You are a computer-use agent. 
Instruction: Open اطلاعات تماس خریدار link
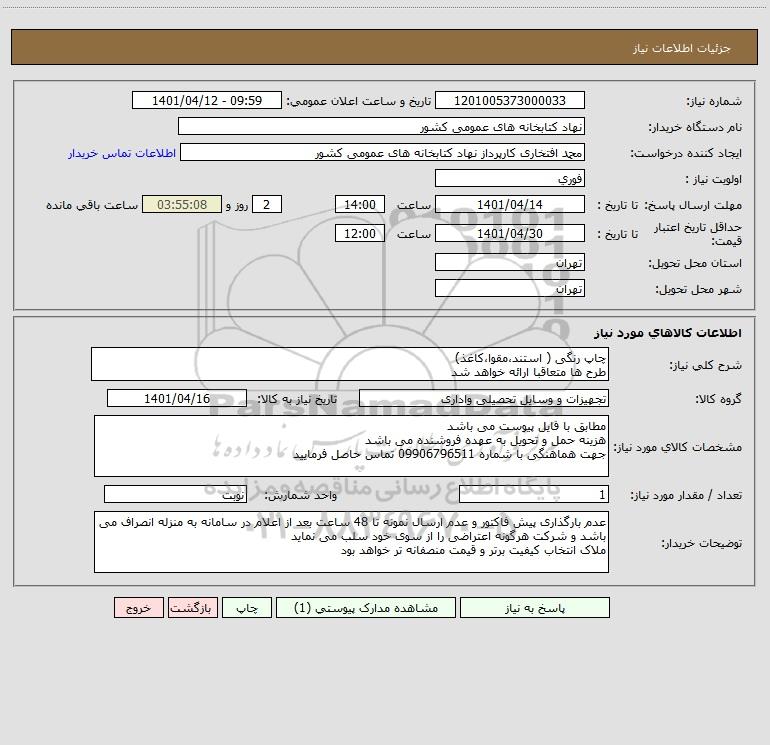point(122,153)
